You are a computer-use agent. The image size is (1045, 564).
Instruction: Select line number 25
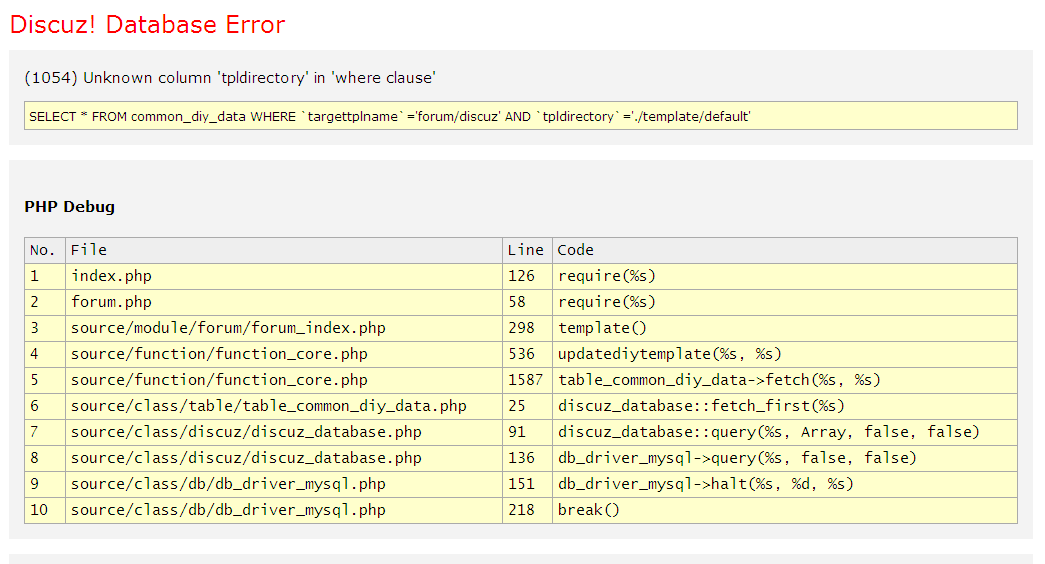[x=527, y=406]
